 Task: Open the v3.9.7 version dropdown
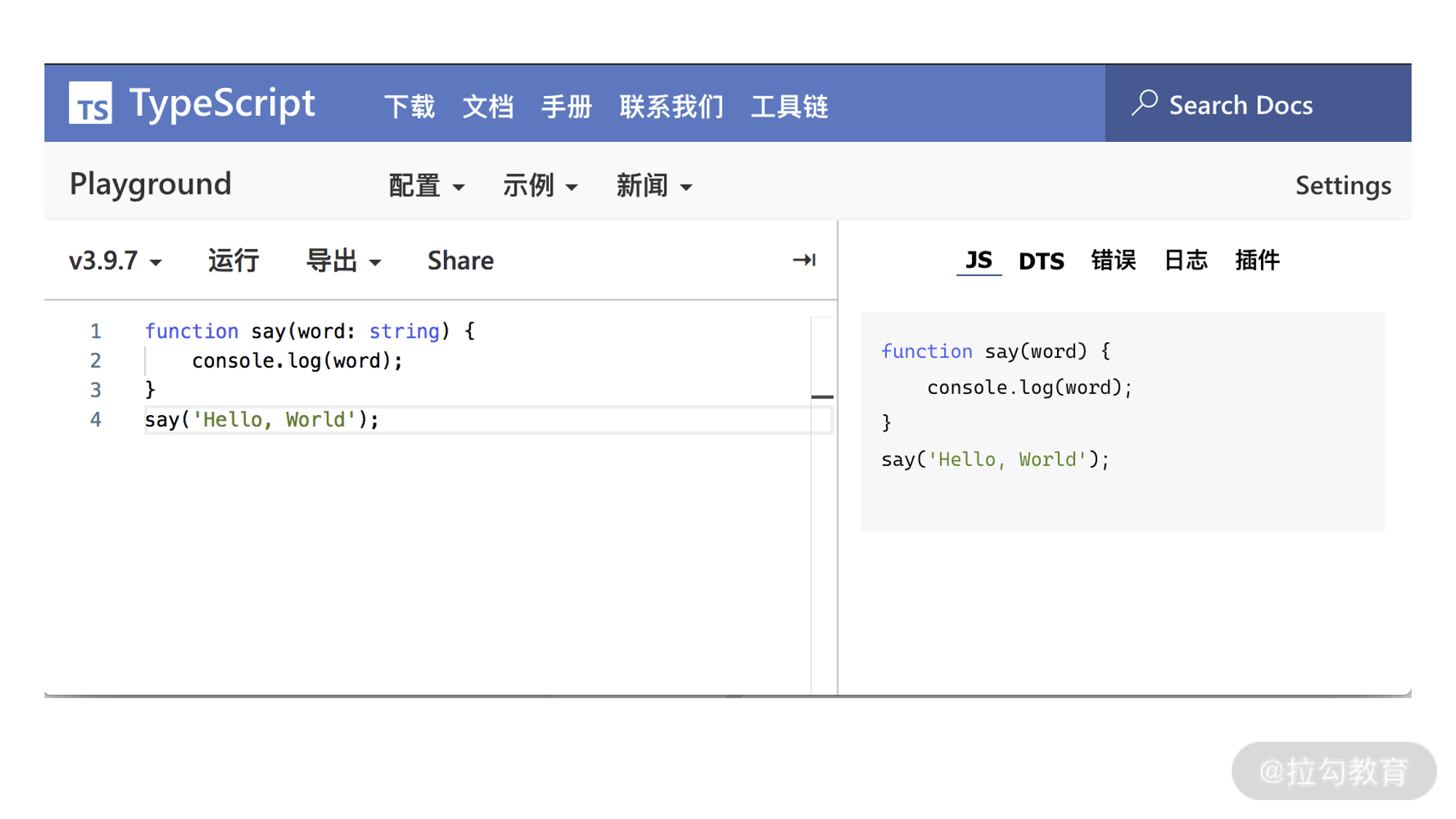click(115, 261)
